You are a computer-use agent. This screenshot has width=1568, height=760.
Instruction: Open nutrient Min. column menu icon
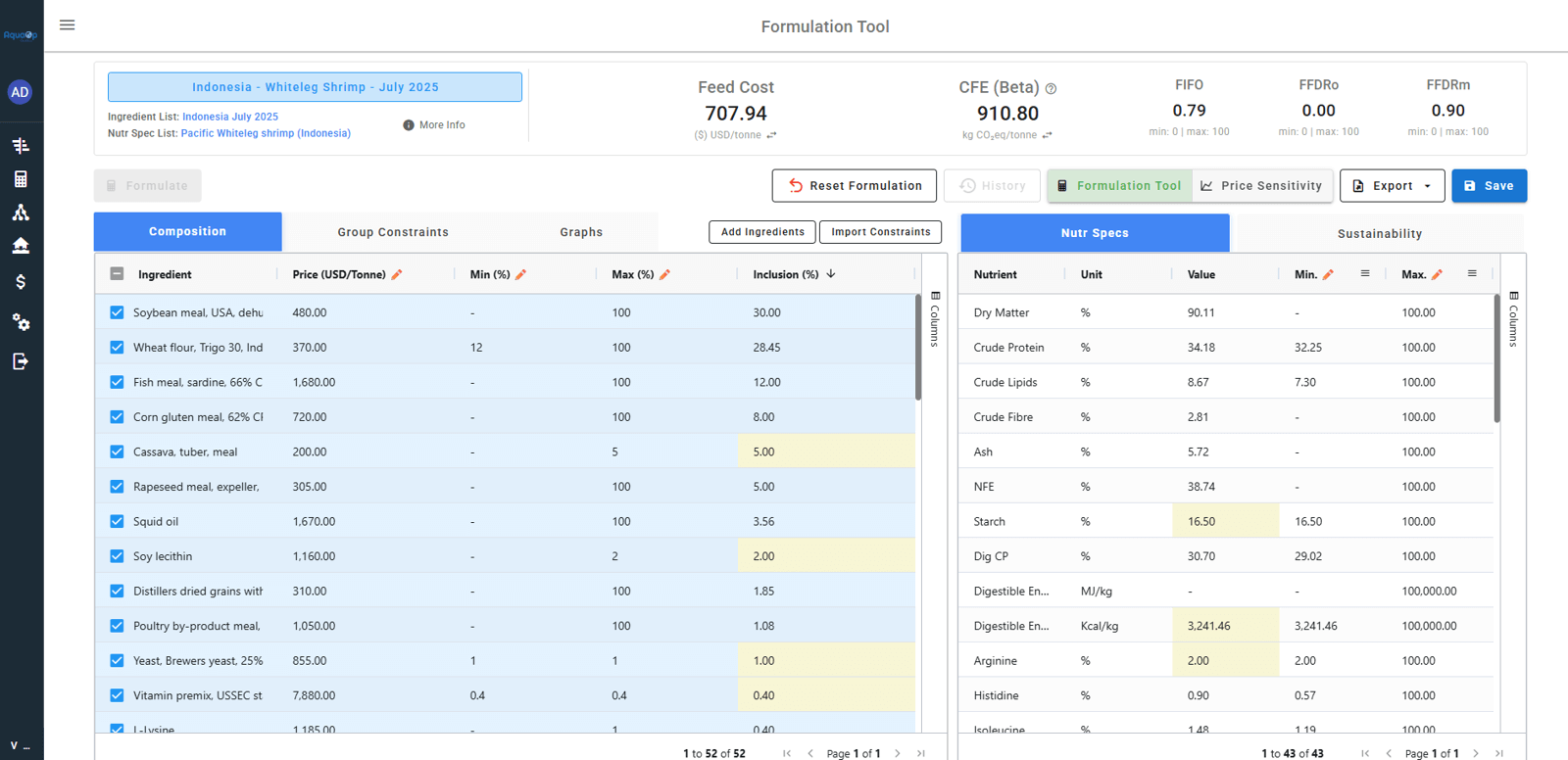click(1365, 274)
